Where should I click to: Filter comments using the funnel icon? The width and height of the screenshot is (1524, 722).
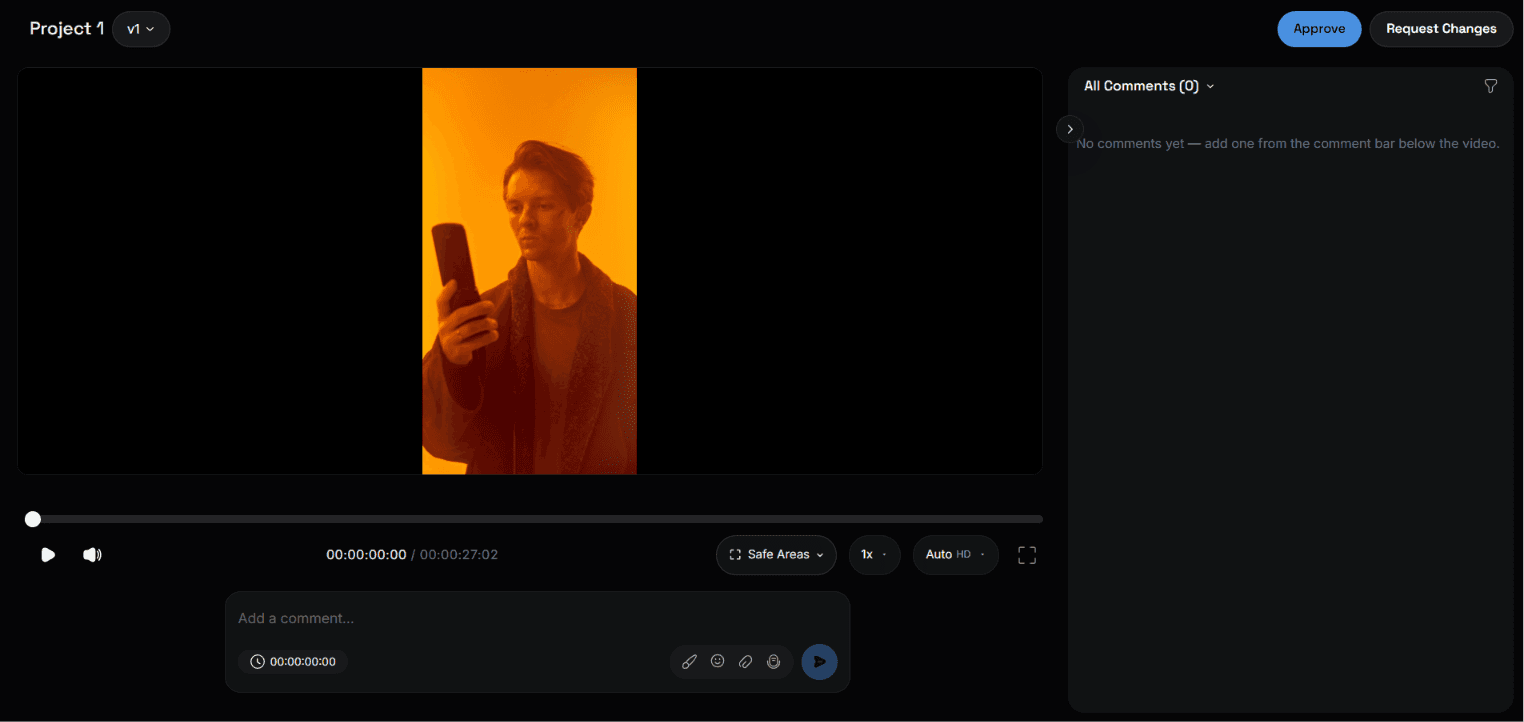1491,86
